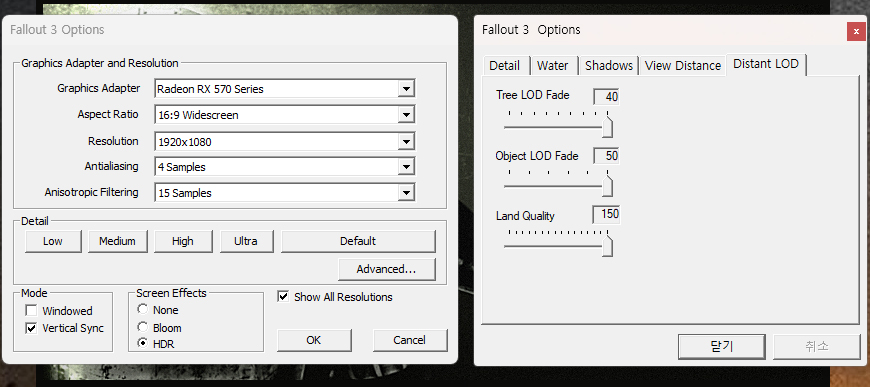Reset detail with Default button
This screenshot has width=870, height=387.
358,241
